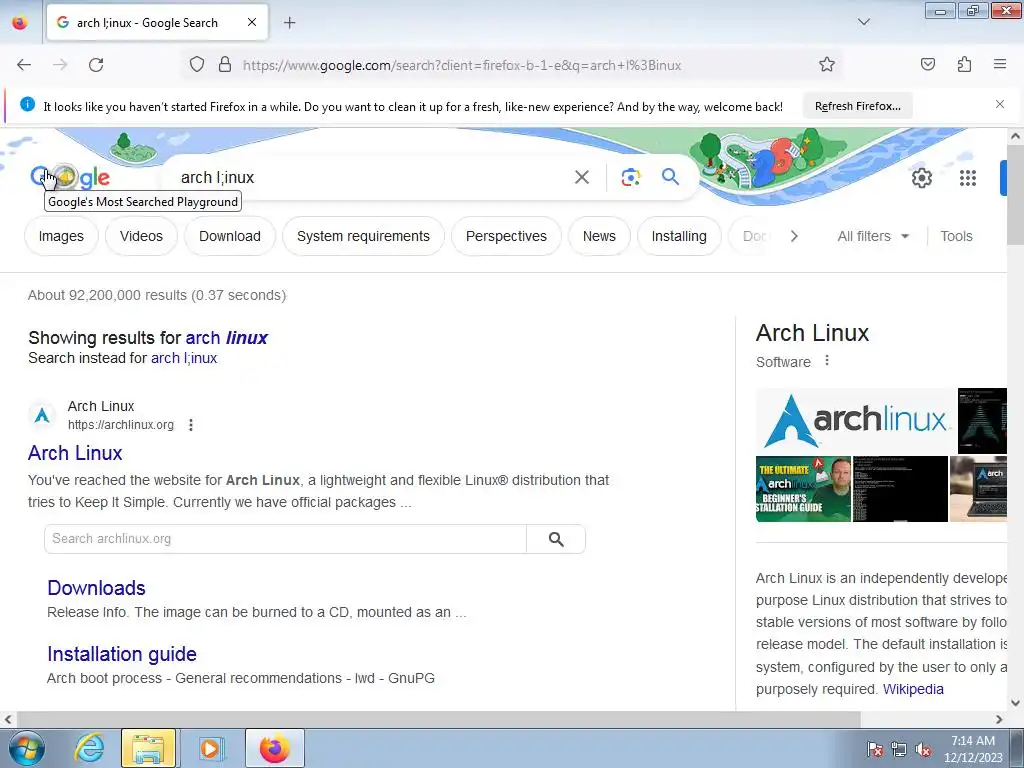
Task: Open options for archlinux.org result
Action: coord(191,425)
